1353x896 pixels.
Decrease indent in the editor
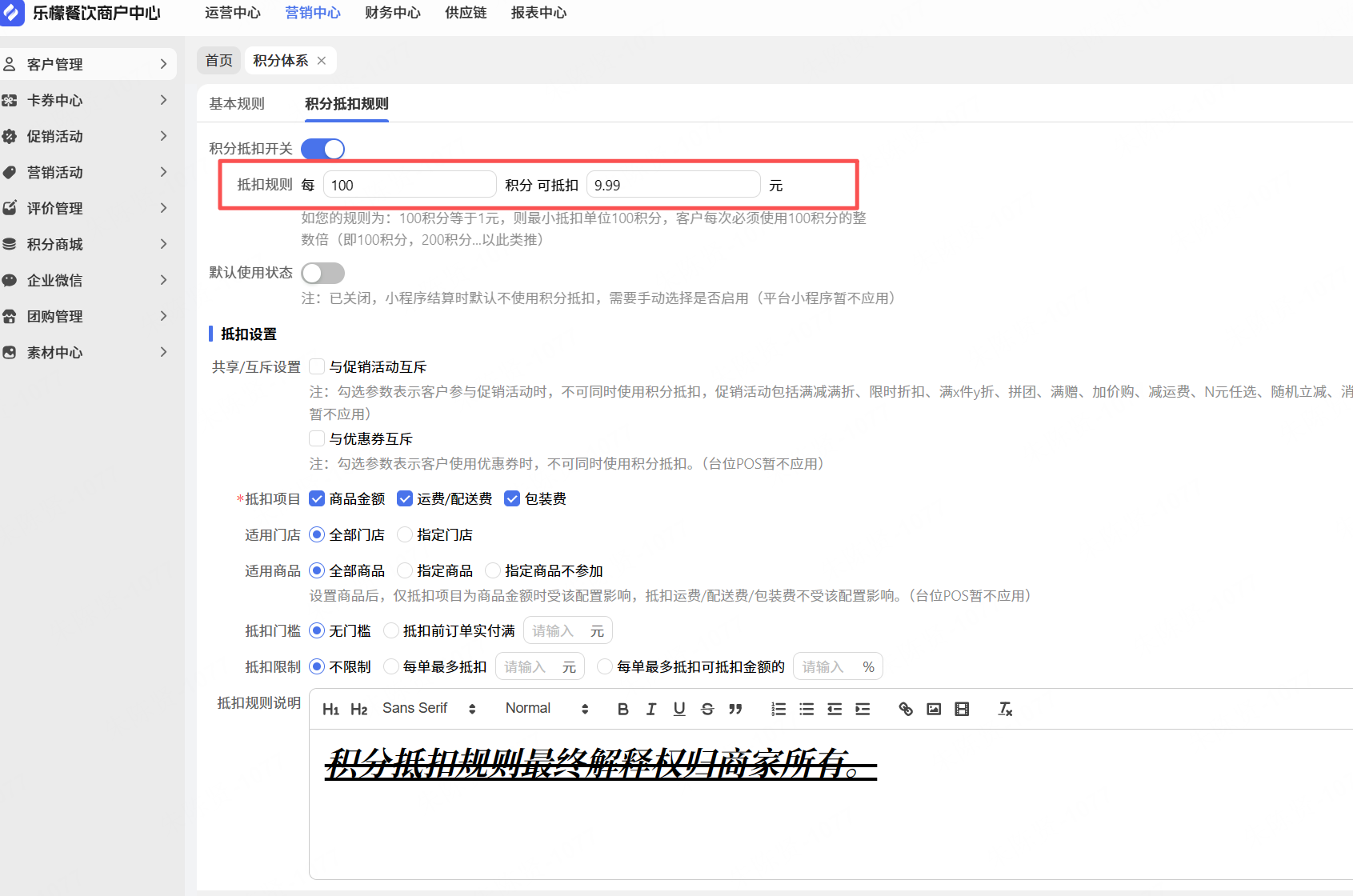click(835, 709)
